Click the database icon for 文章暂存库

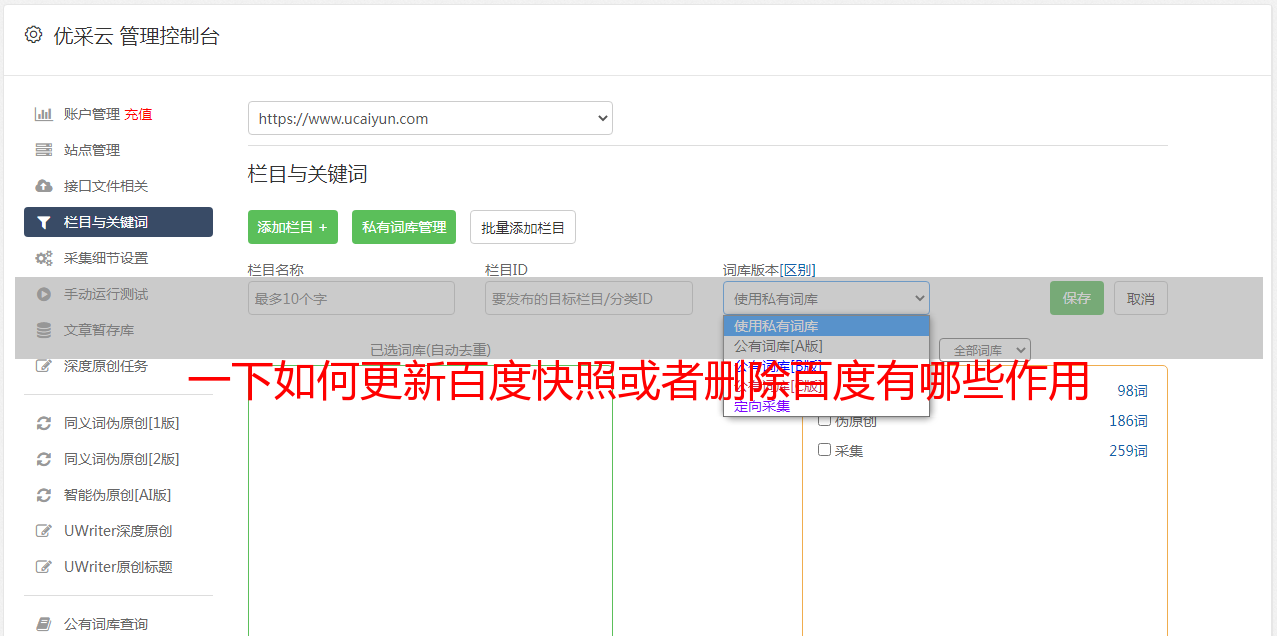click(x=43, y=330)
